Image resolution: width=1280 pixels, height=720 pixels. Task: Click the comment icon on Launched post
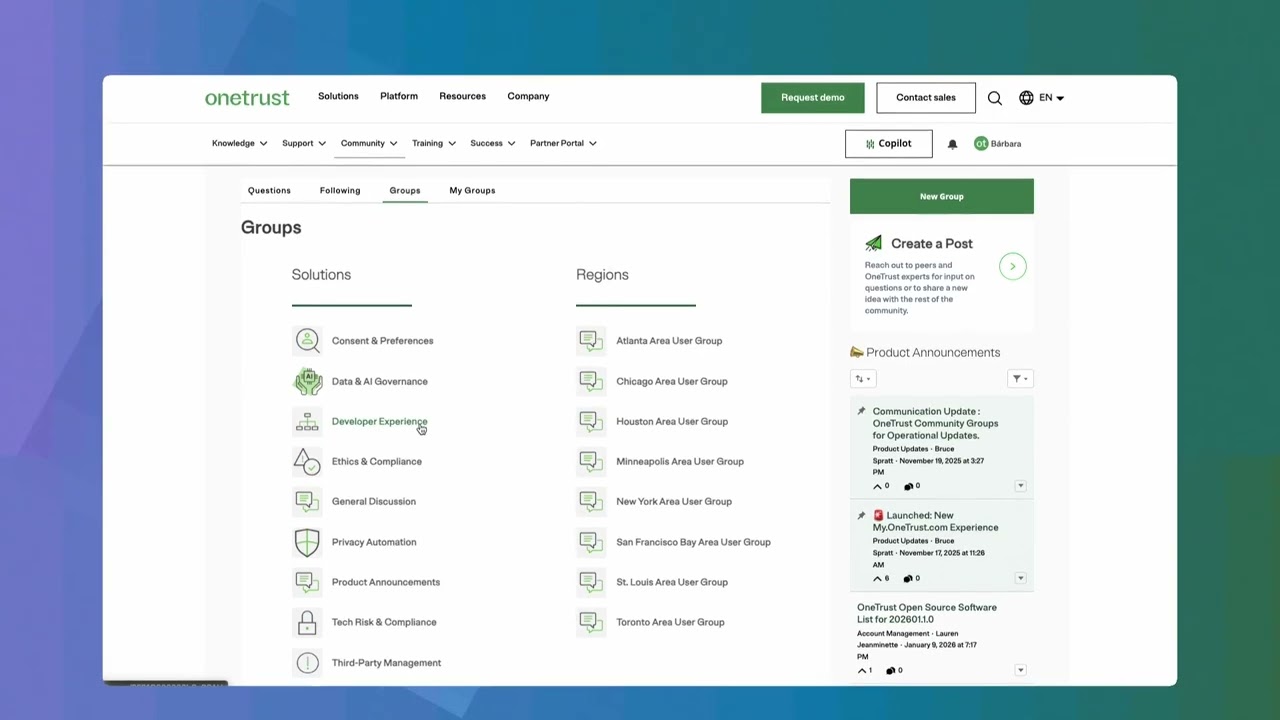[909, 578]
